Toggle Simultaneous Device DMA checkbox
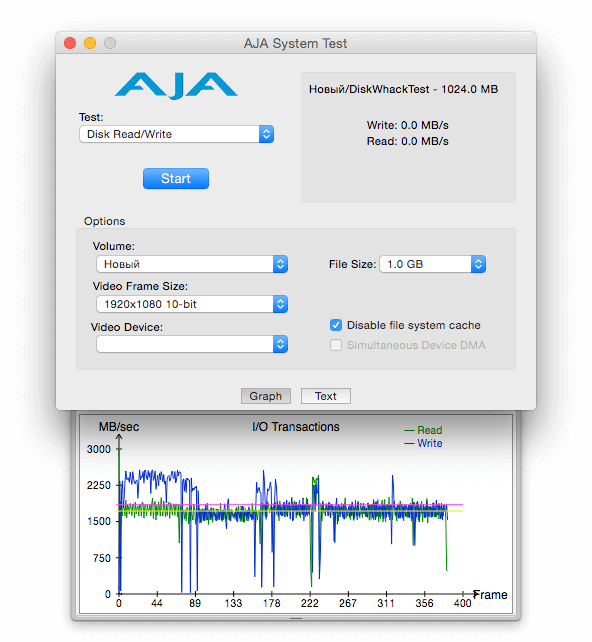Image resolution: width=592 pixels, height=642 pixels. tap(336, 345)
